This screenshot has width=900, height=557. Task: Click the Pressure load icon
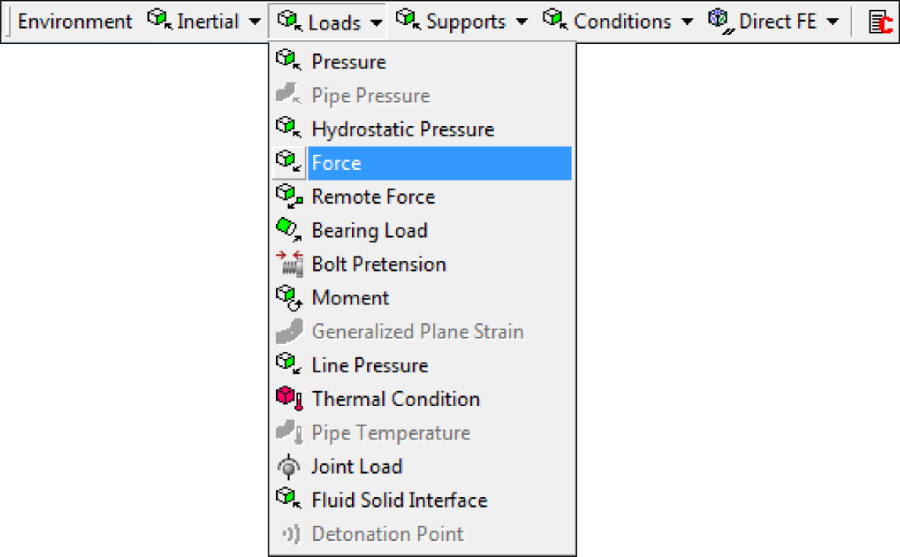(288, 60)
